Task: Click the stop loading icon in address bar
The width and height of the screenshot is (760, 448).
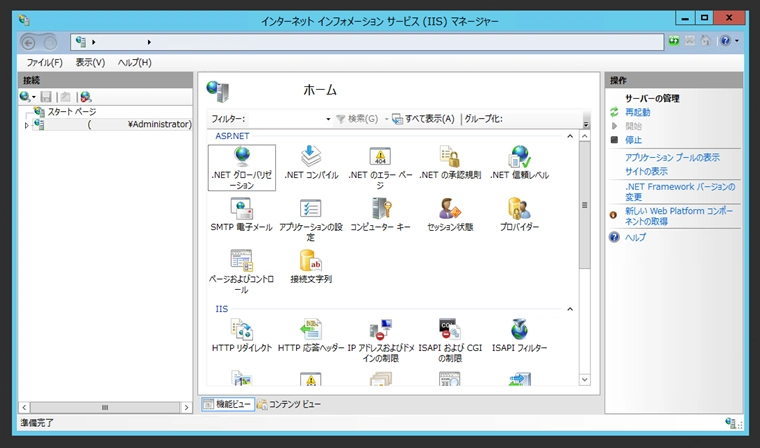Action: [690, 41]
